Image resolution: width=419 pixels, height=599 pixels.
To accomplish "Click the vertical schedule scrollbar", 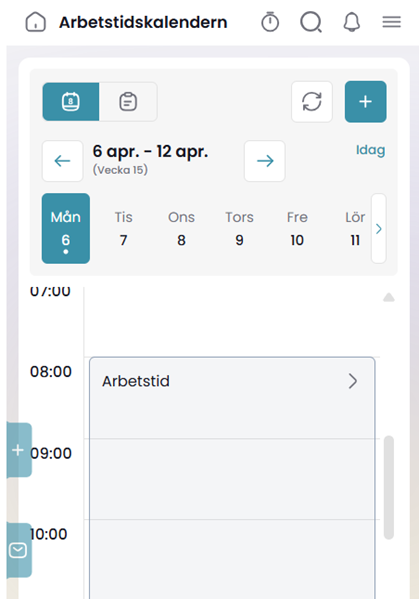I will coord(389,487).
